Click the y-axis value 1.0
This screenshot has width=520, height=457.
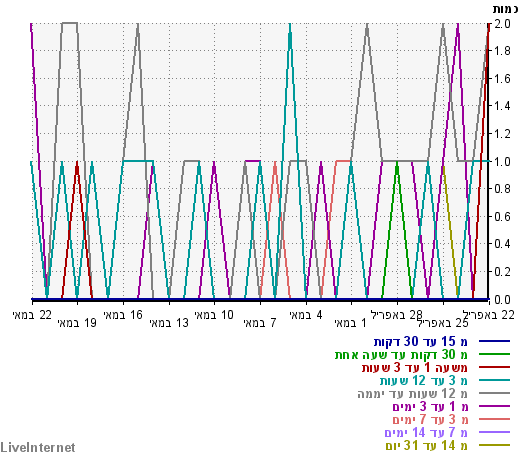coord(502,161)
